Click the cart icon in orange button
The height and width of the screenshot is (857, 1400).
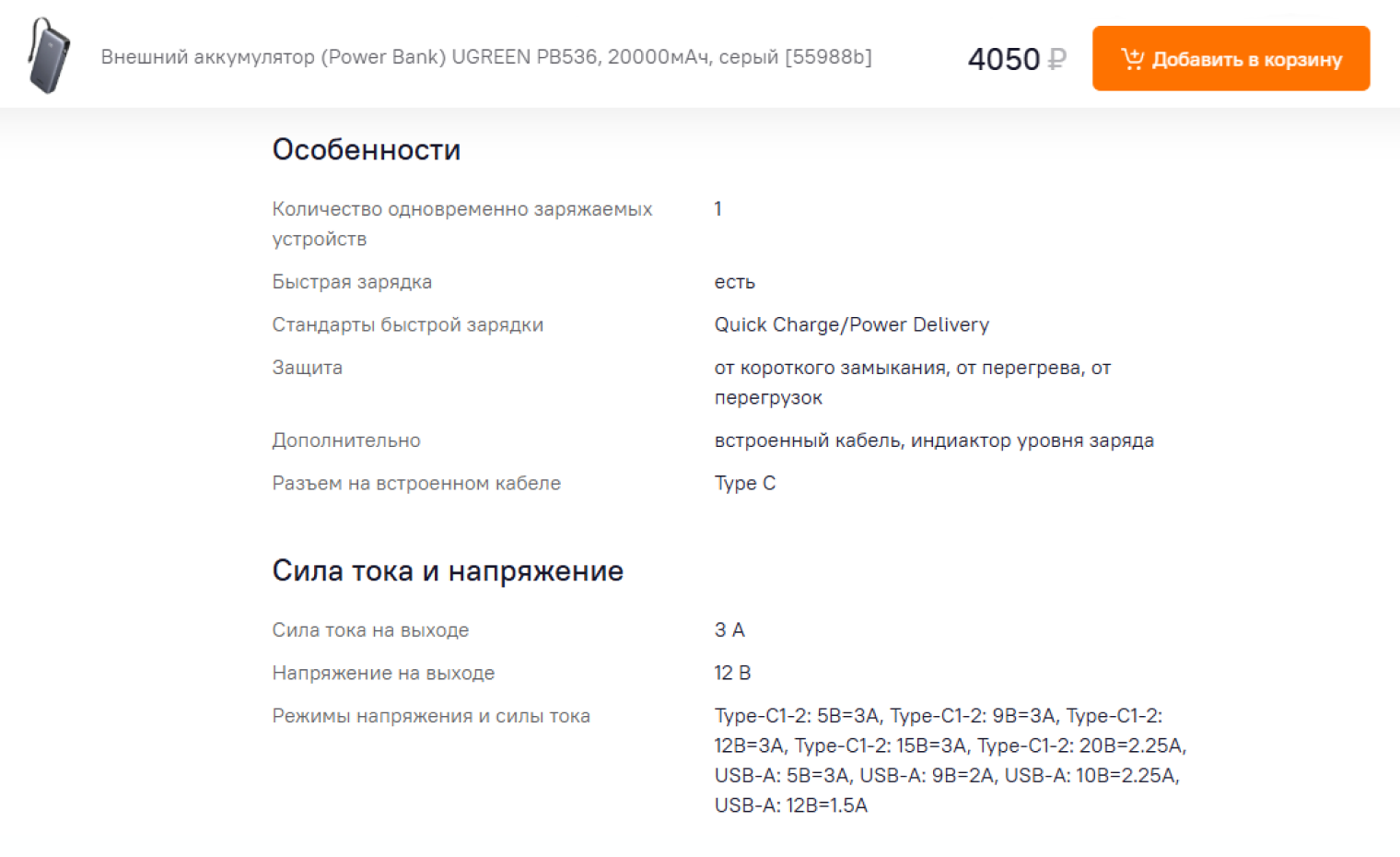point(1132,59)
